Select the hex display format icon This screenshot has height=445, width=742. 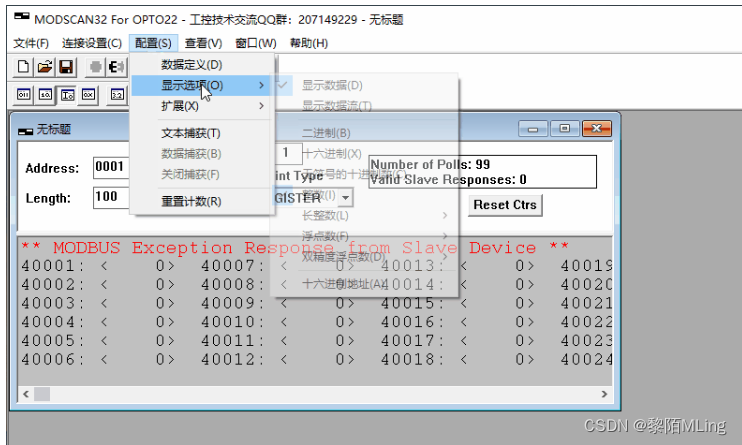pos(88,95)
